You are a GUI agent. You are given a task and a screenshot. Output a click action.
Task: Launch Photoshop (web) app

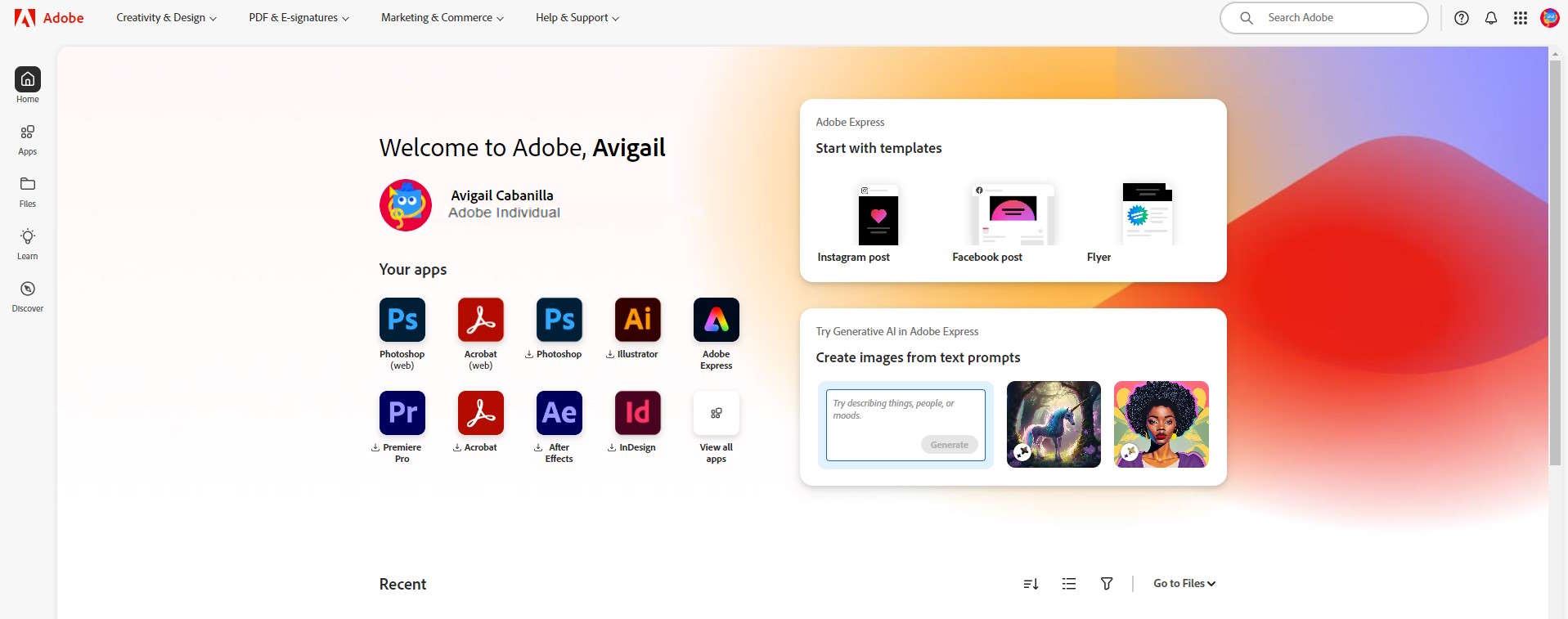pos(402,320)
